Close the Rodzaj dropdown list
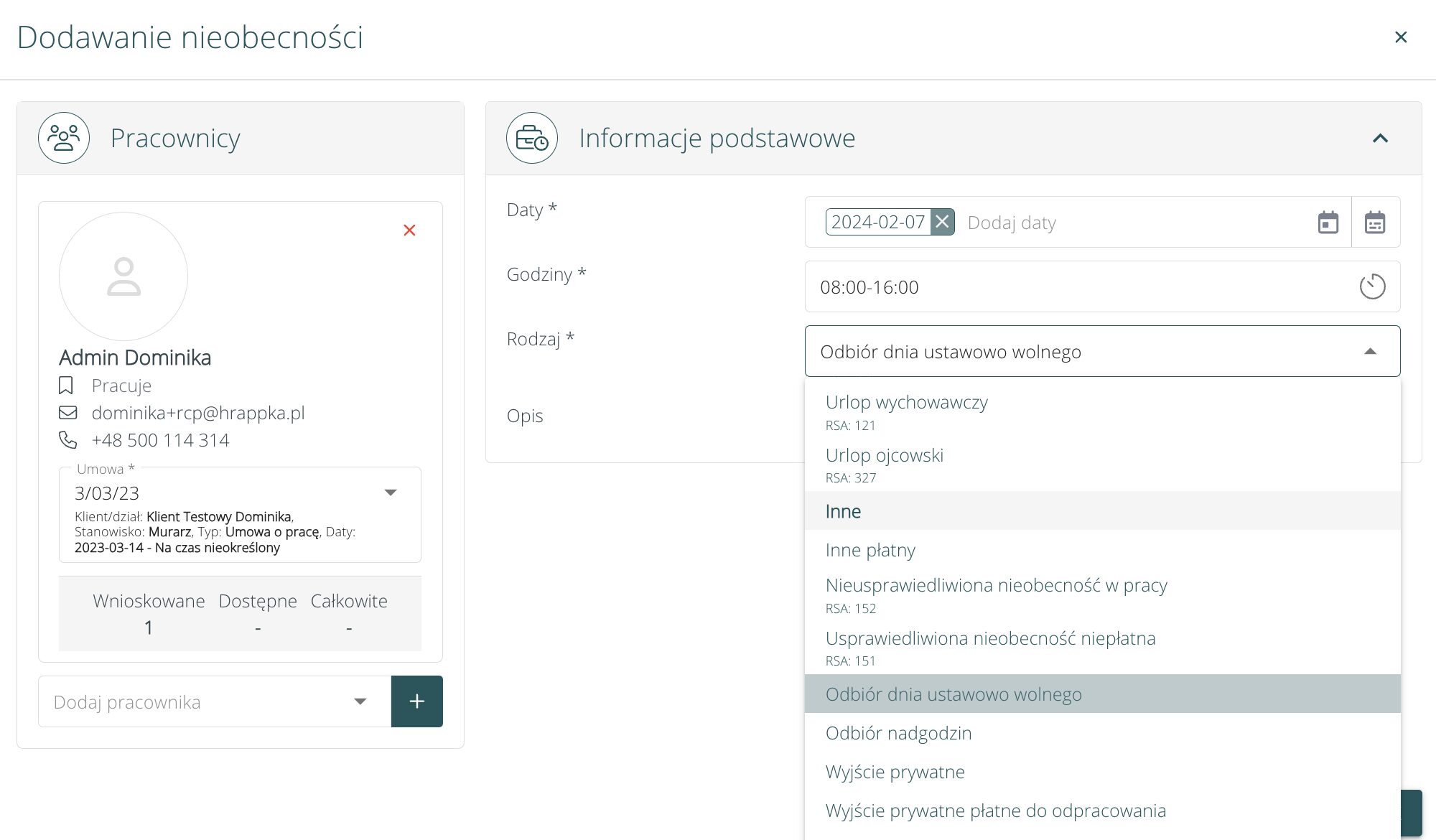Viewport: 1436px width, 840px height. tap(1369, 351)
